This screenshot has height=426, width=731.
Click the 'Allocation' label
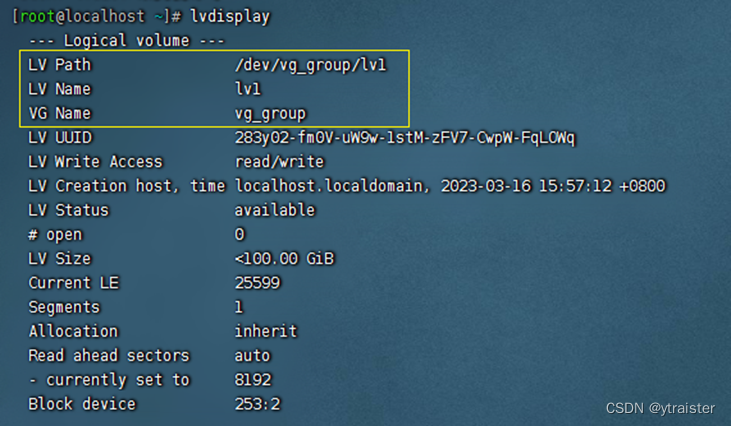click(x=74, y=331)
